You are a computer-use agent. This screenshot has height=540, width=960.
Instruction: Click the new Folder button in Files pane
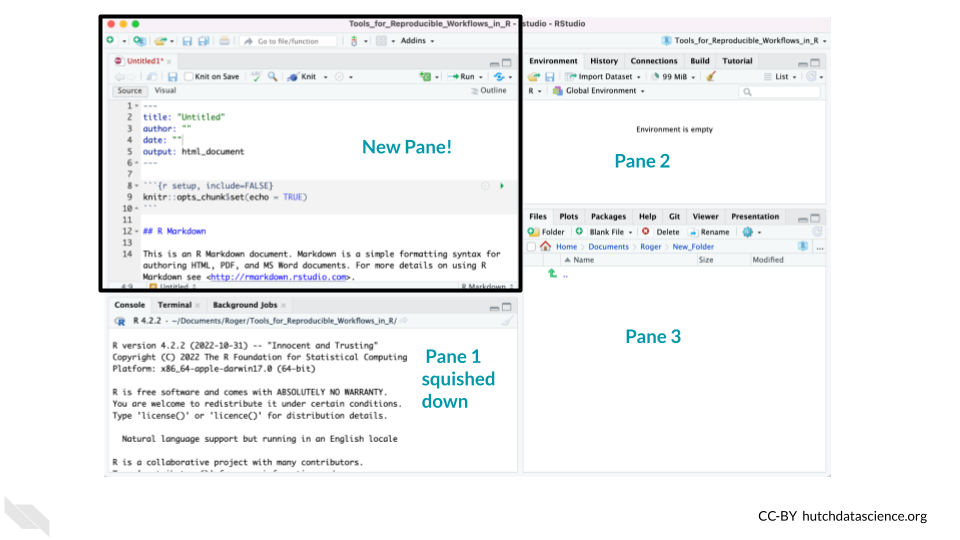(x=546, y=232)
